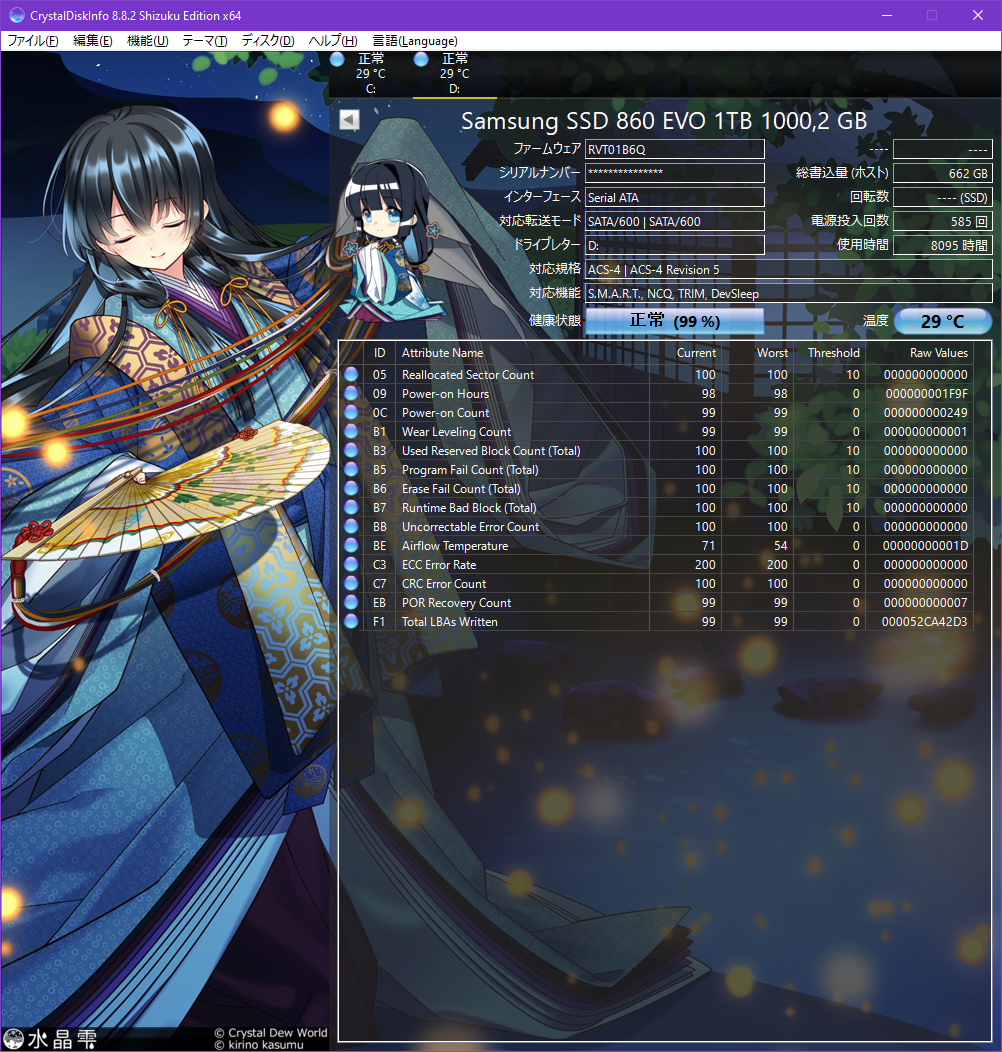Viewport: 1002px width, 1052px height.
Task: Click status orb for Reallocated Sector Count
Action: [351, 374]
